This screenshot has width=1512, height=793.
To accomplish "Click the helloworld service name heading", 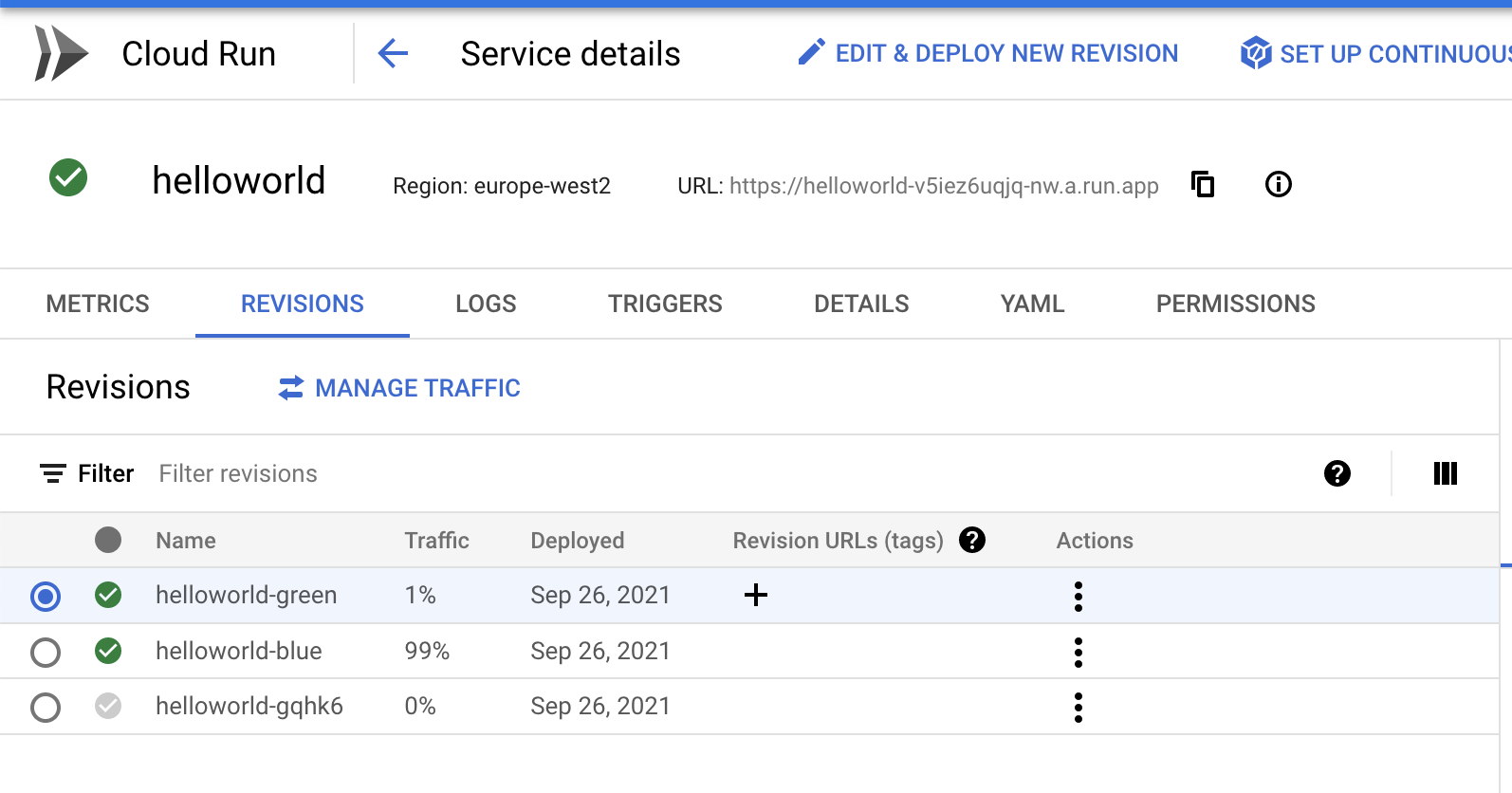I will pos(239,180).
